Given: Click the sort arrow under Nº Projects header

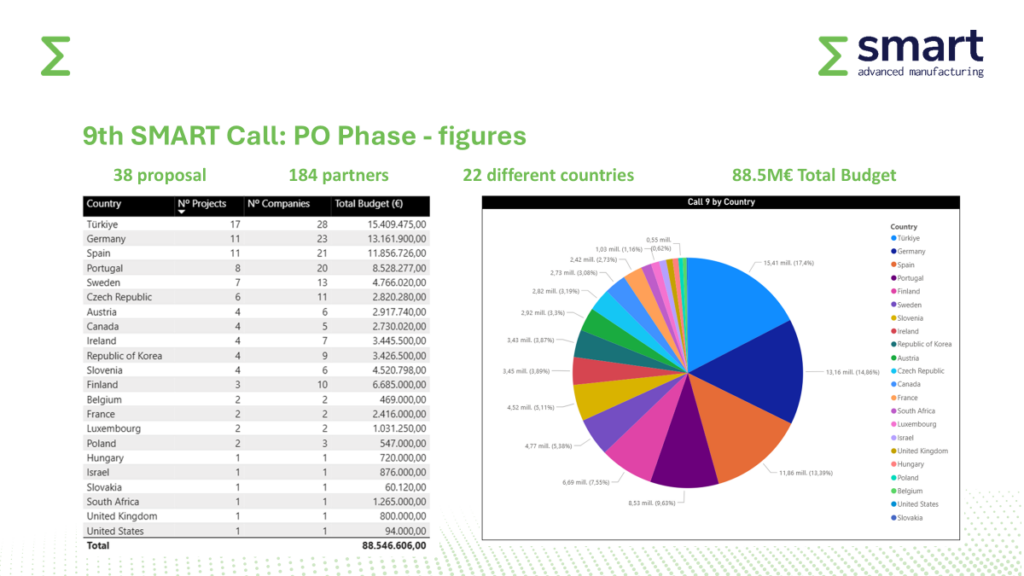Looking at the screenshot, I should click(182, 212).
